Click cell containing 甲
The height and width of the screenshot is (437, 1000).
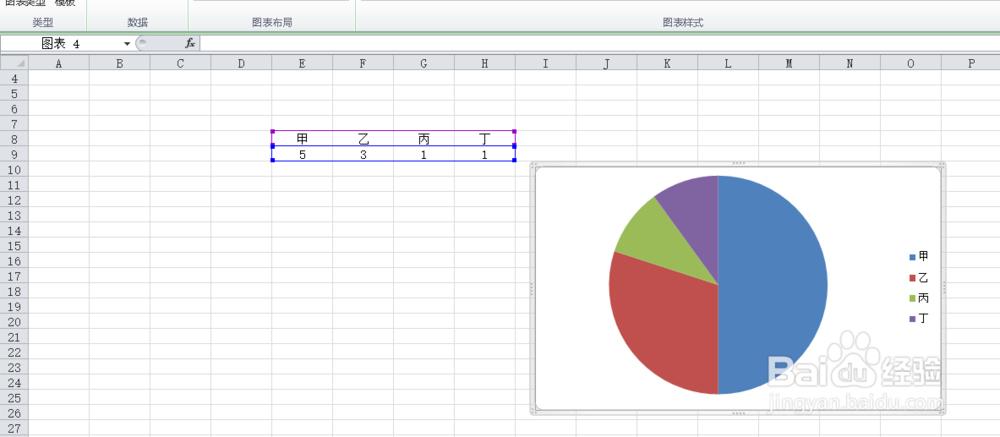[302, 139]
